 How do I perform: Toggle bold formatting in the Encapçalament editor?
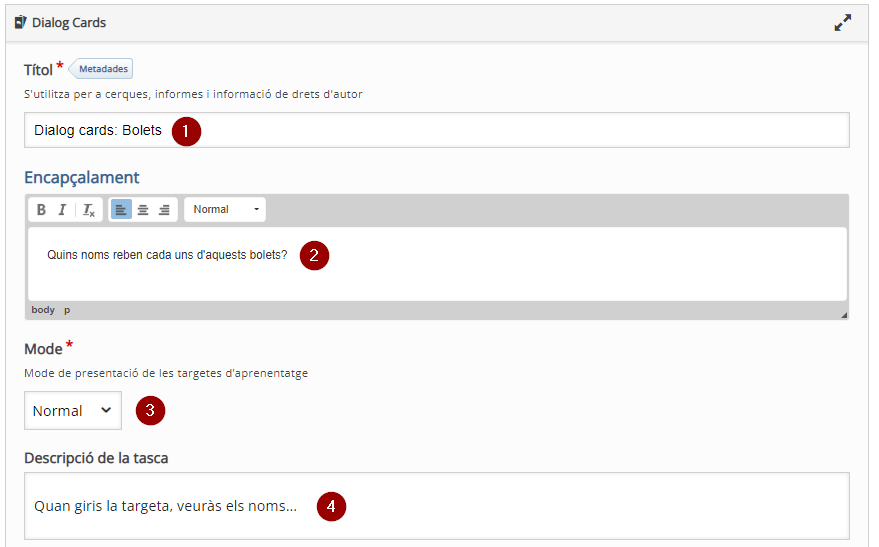tap(41, 210)
